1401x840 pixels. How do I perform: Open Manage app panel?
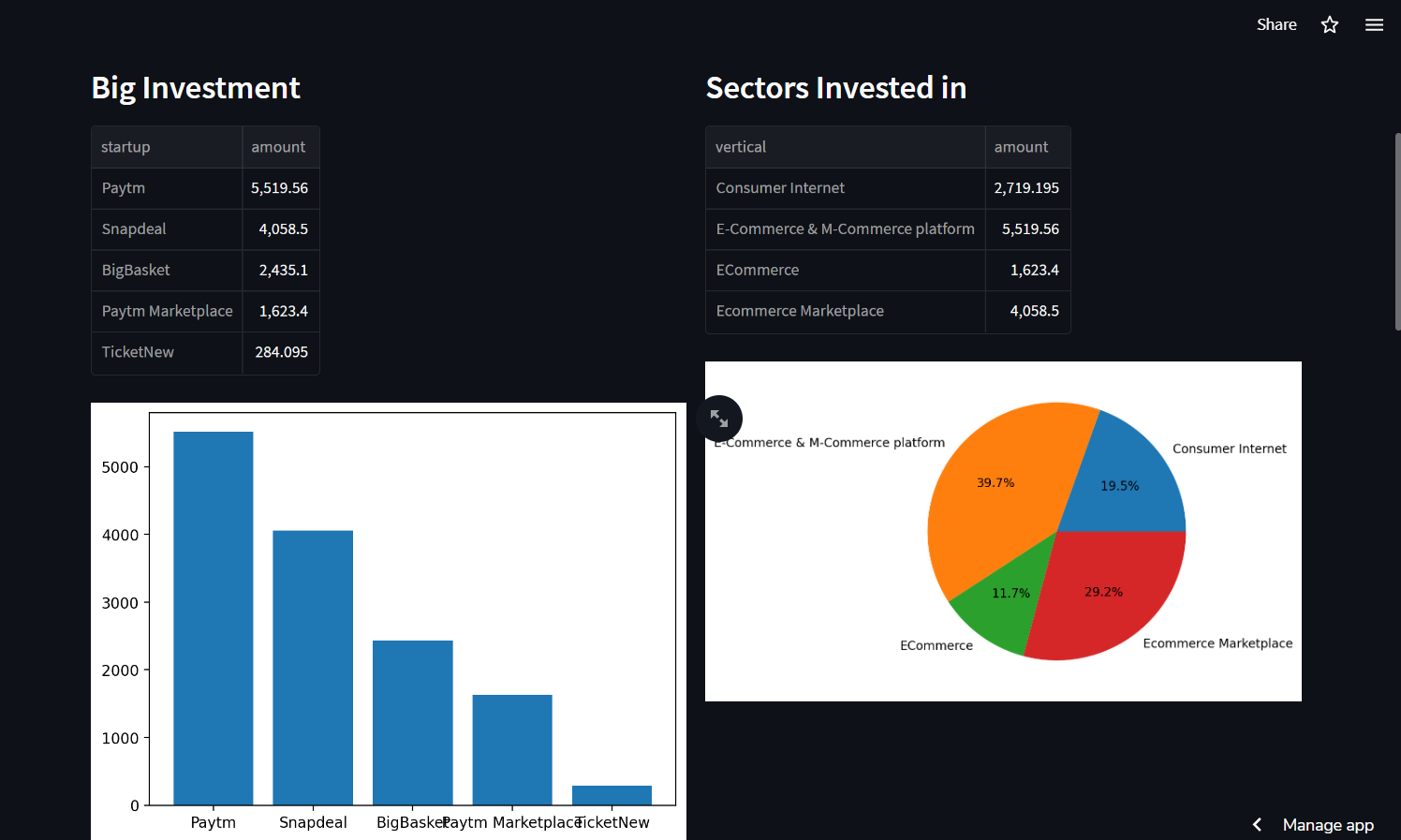(1327, 824)
